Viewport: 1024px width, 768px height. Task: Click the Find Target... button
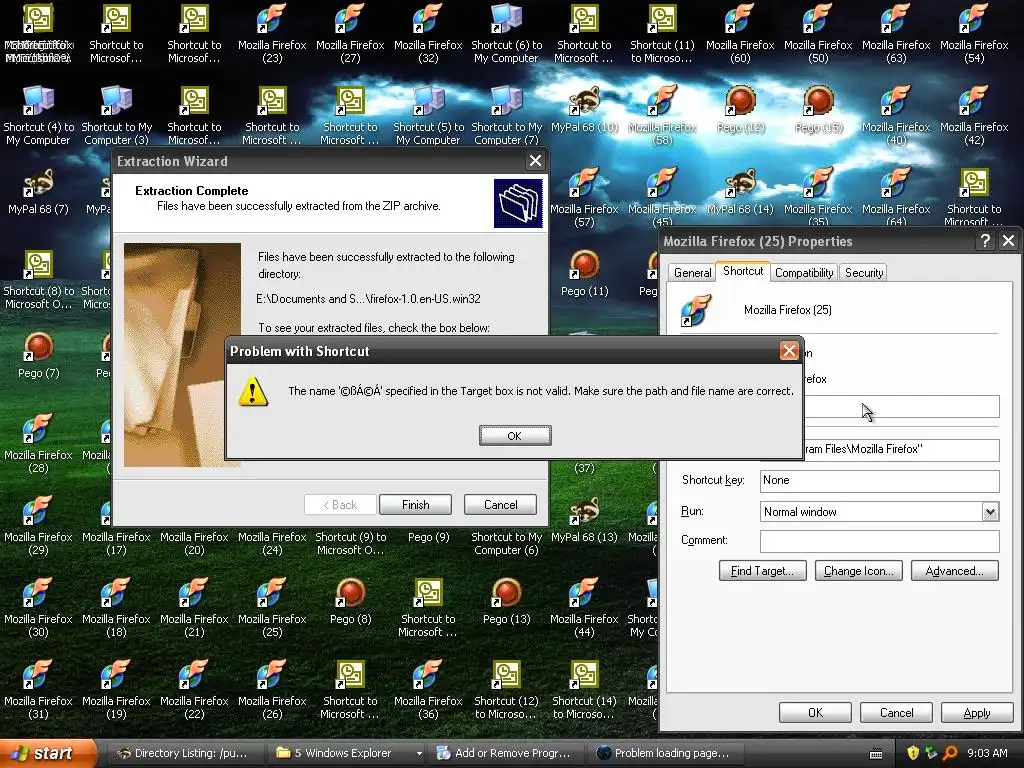762,571
